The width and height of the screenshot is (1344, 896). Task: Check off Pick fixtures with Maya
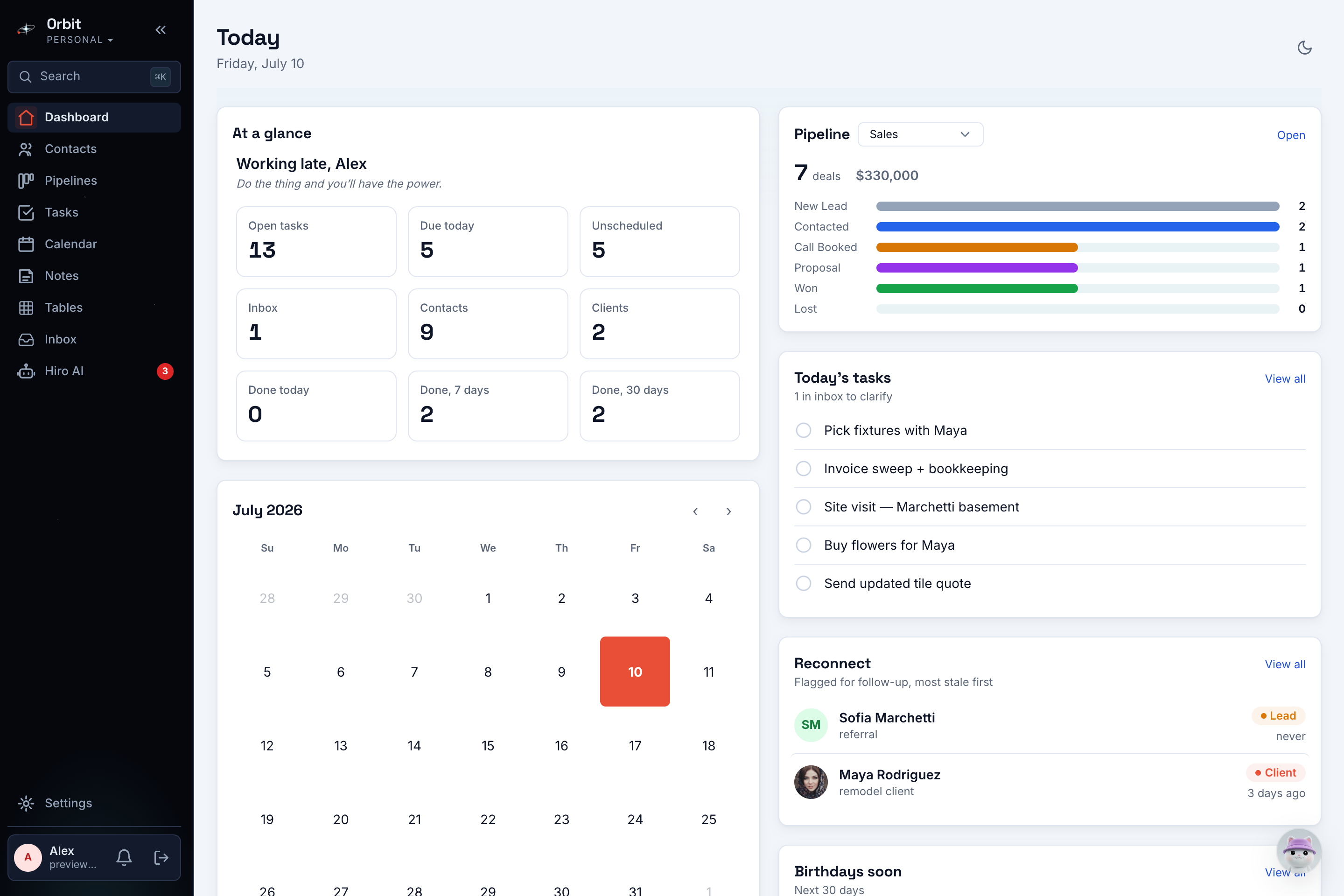click(x=804, y=430)
